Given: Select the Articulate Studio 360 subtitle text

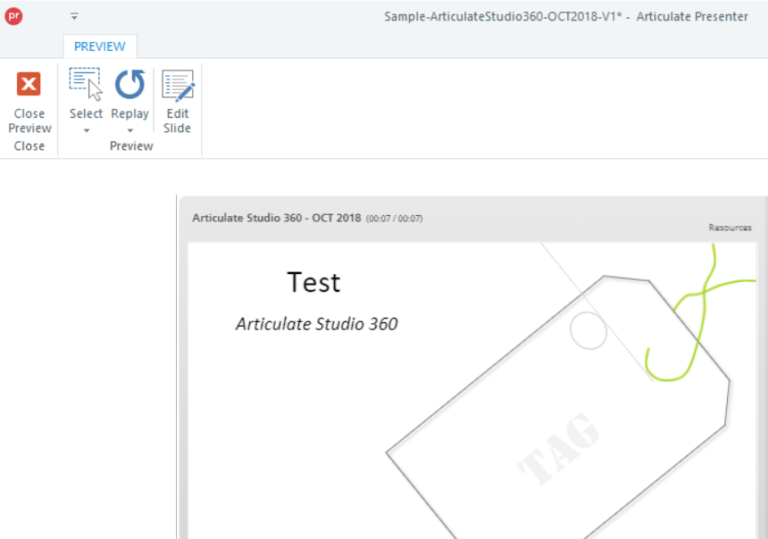Looking at the screenshot, I should click(x=316, y=324).
